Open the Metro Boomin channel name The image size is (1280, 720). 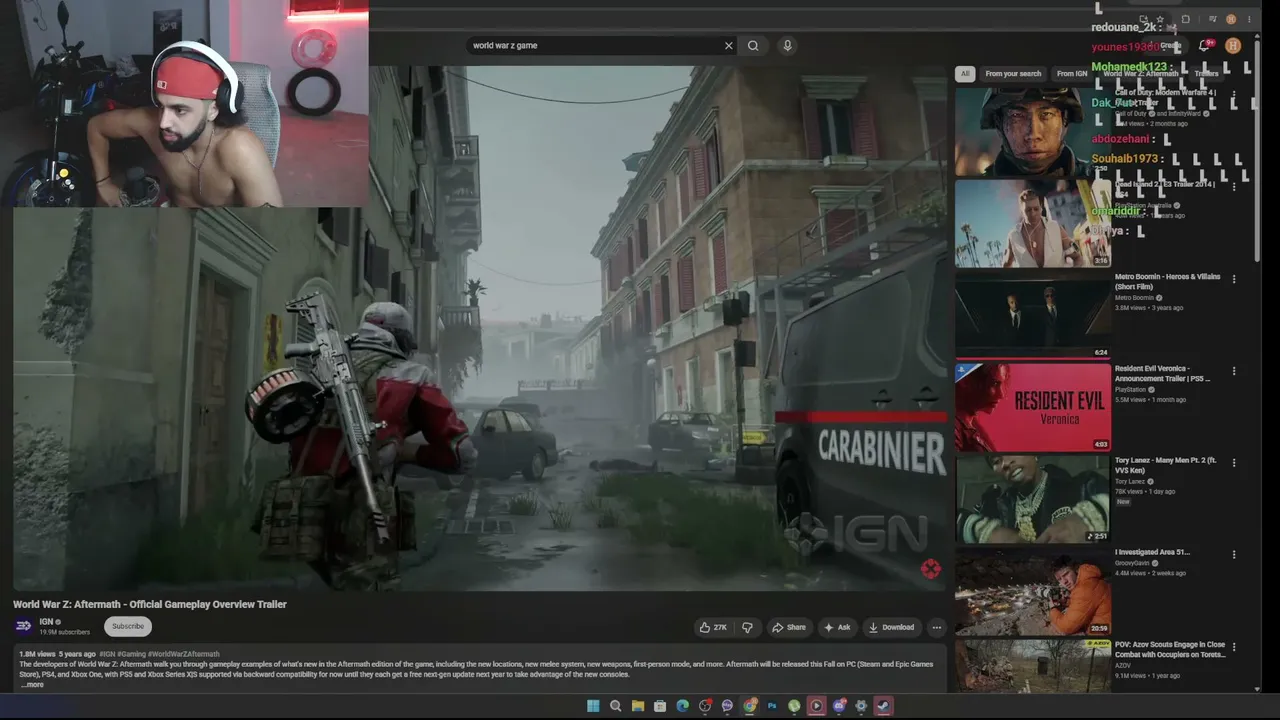click(1135, 298)
